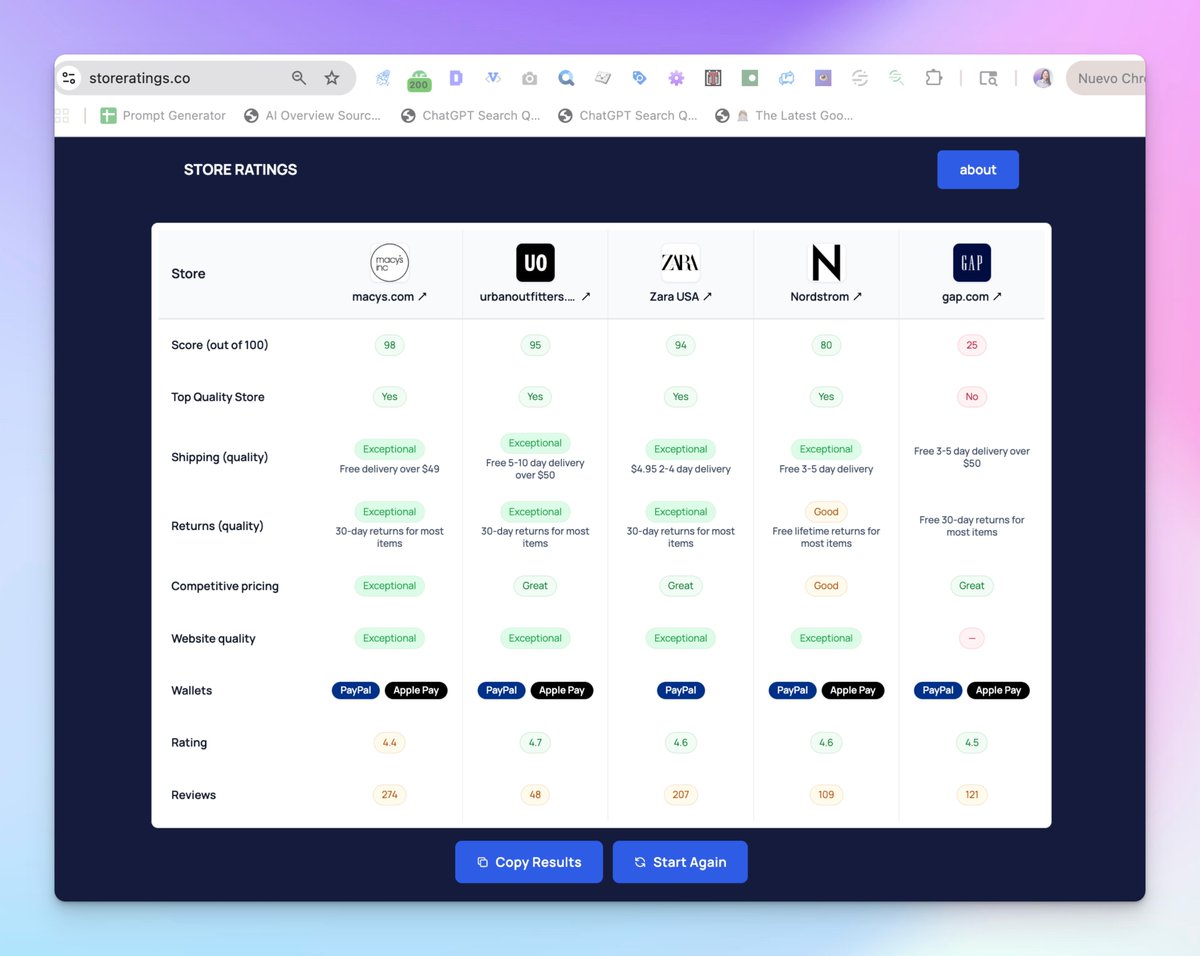Click the red score badge 25
The width and height of the screenshot is (1200, 956).
[972, 345]
